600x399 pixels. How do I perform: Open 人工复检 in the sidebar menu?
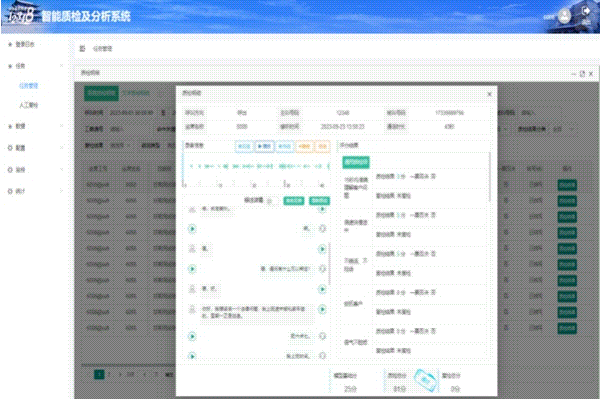click(x=29, y=105)
